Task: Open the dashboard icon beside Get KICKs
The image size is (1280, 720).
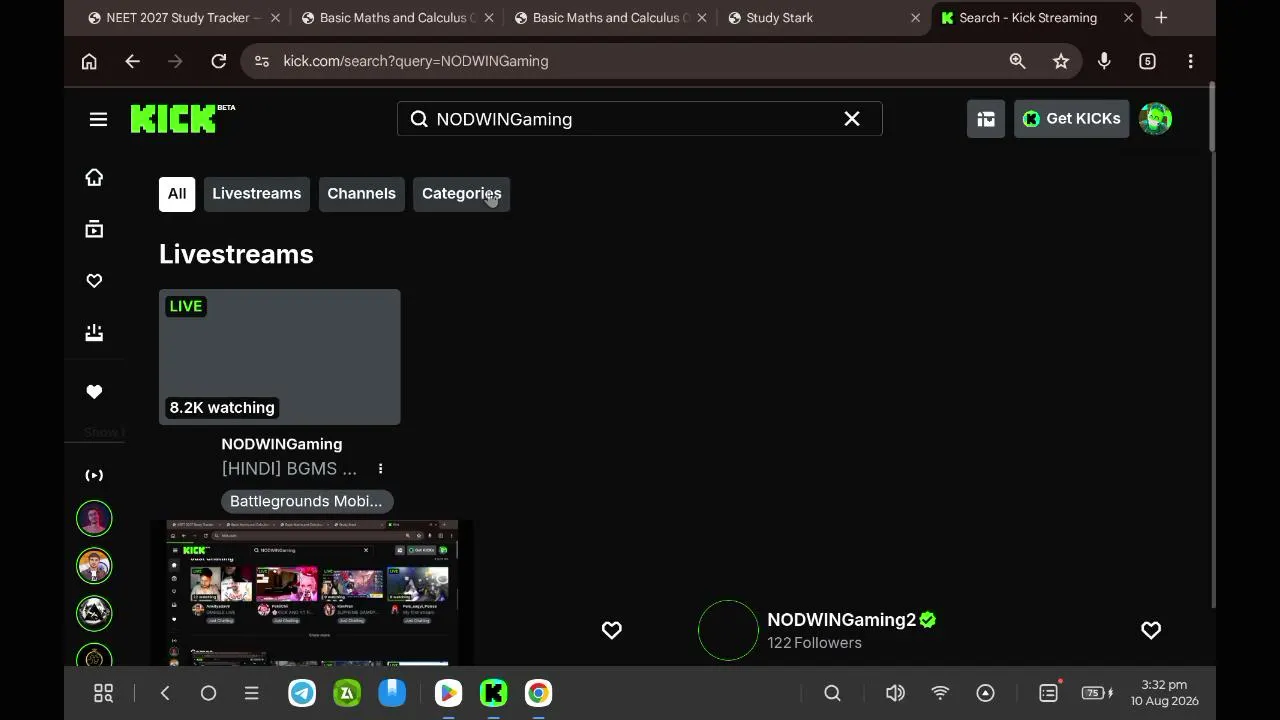Action: 986,119
